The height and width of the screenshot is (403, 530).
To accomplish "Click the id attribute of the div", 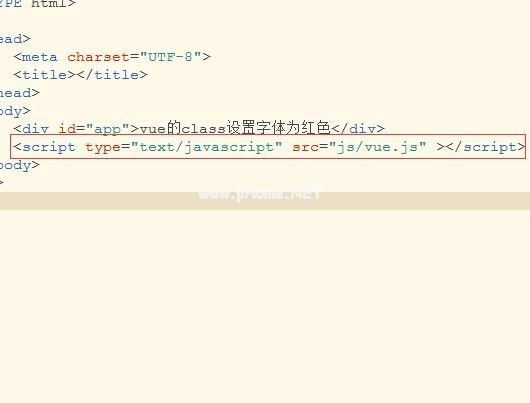I will click(67, 129).
